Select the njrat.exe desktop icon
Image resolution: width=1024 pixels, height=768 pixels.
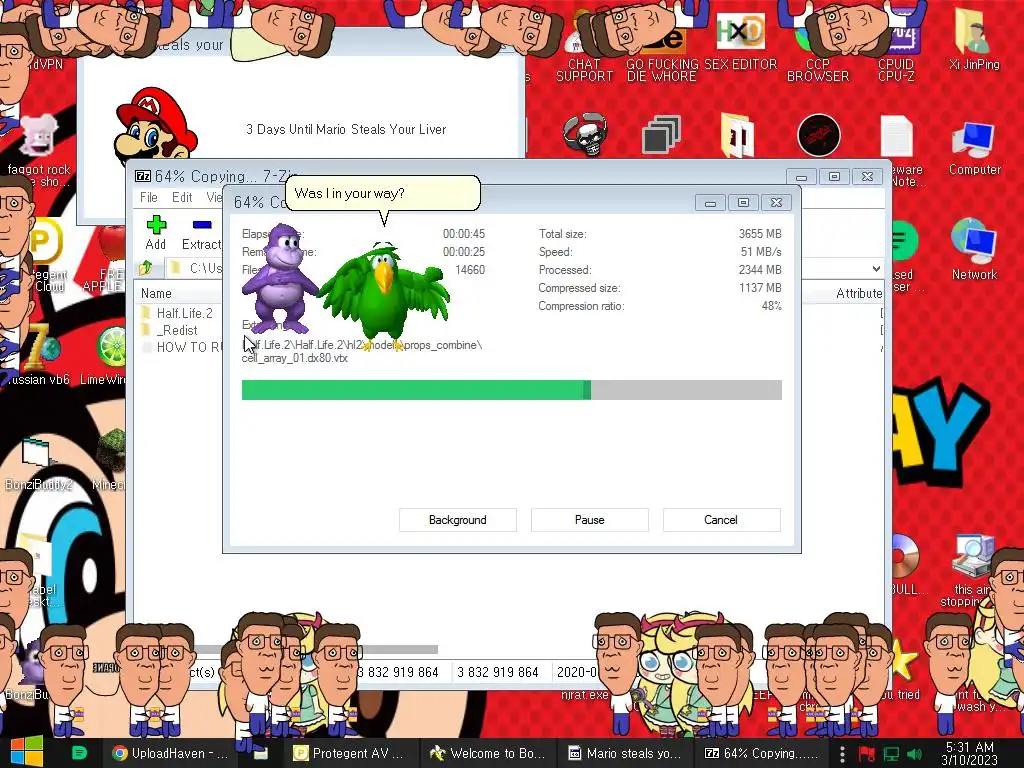tap(584, 694)
